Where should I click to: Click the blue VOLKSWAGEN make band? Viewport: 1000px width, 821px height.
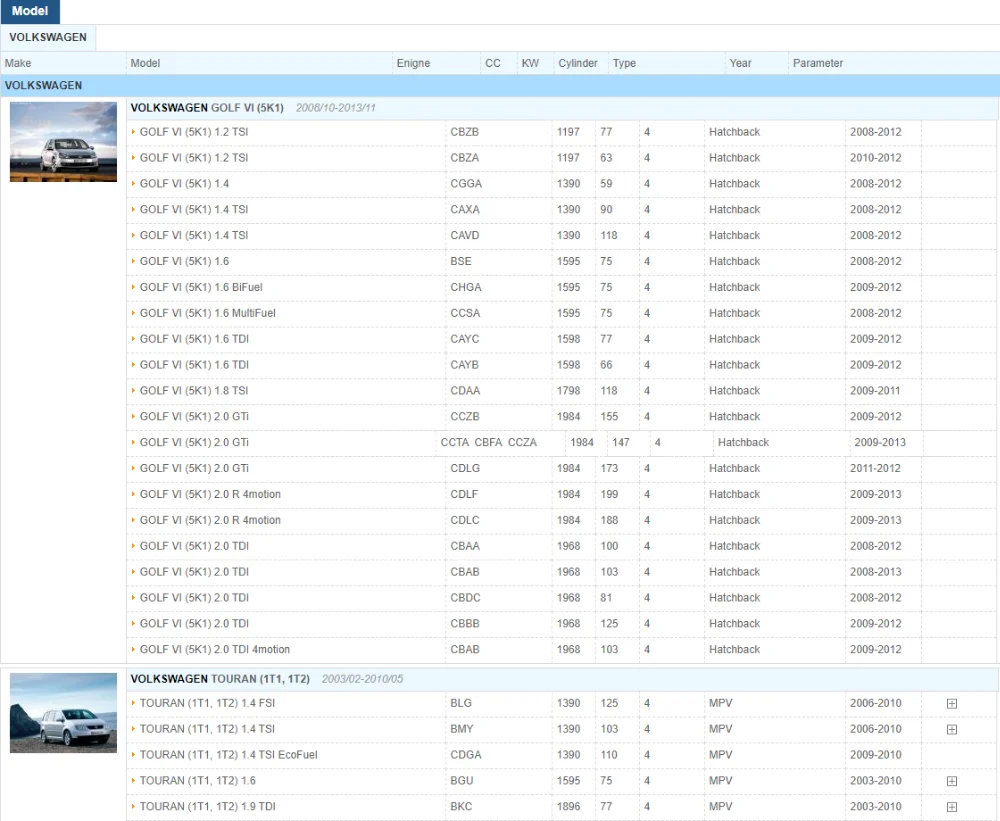pyautogui.click(x=500, y=85)
